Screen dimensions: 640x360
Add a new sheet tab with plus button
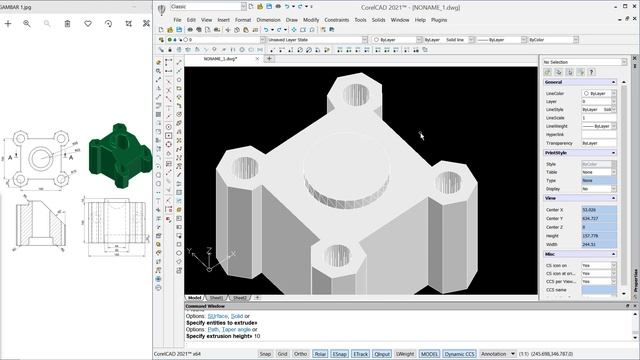tap(257, 298)
